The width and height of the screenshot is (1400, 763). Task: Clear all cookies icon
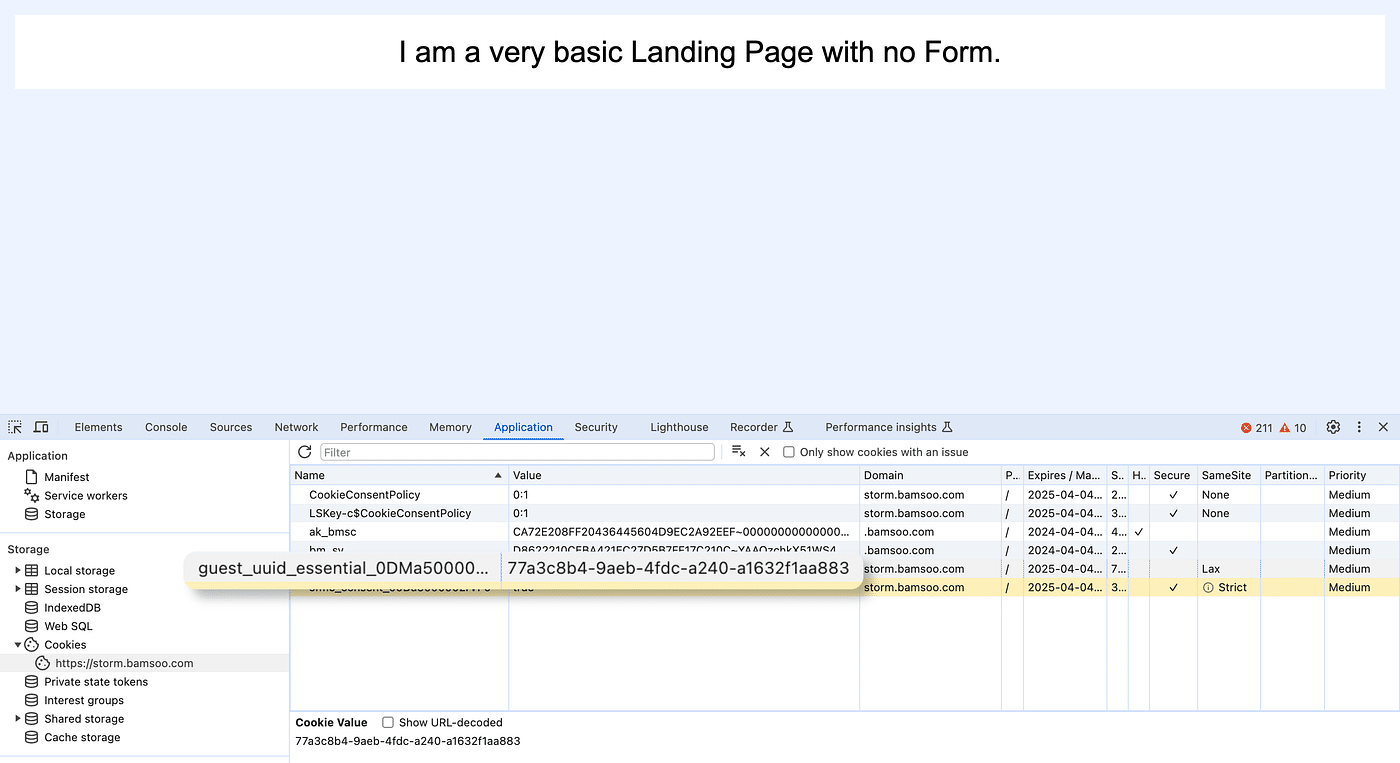click(738, 452)
